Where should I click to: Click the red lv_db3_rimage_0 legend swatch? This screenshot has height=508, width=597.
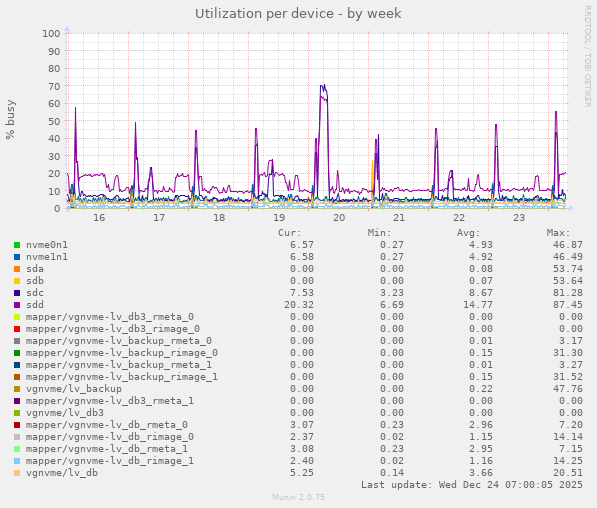pyautogui.click(x=17, y=329)
